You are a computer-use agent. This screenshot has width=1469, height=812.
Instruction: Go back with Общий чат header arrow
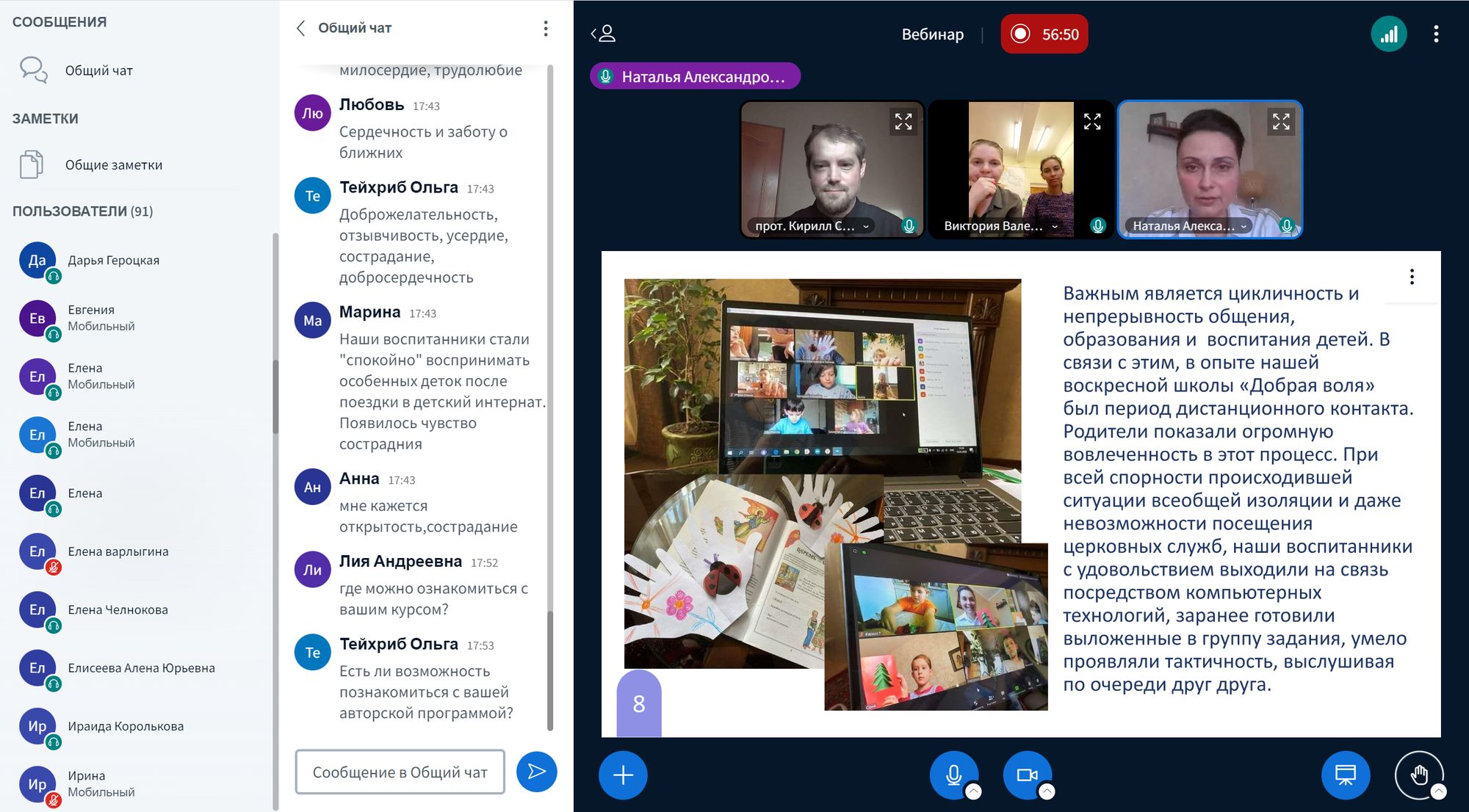coord(300,29)
